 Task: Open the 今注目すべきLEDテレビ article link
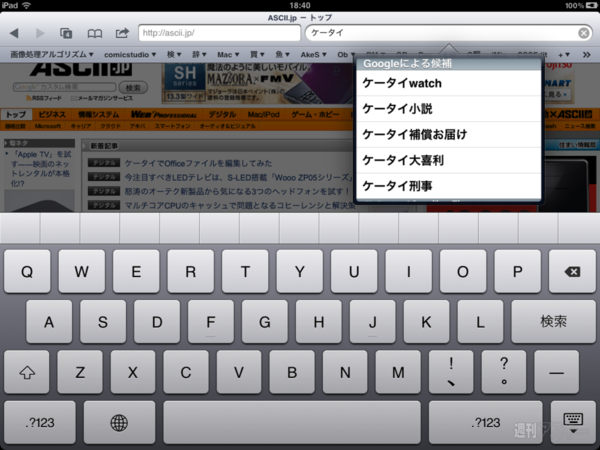coord(239,178)
